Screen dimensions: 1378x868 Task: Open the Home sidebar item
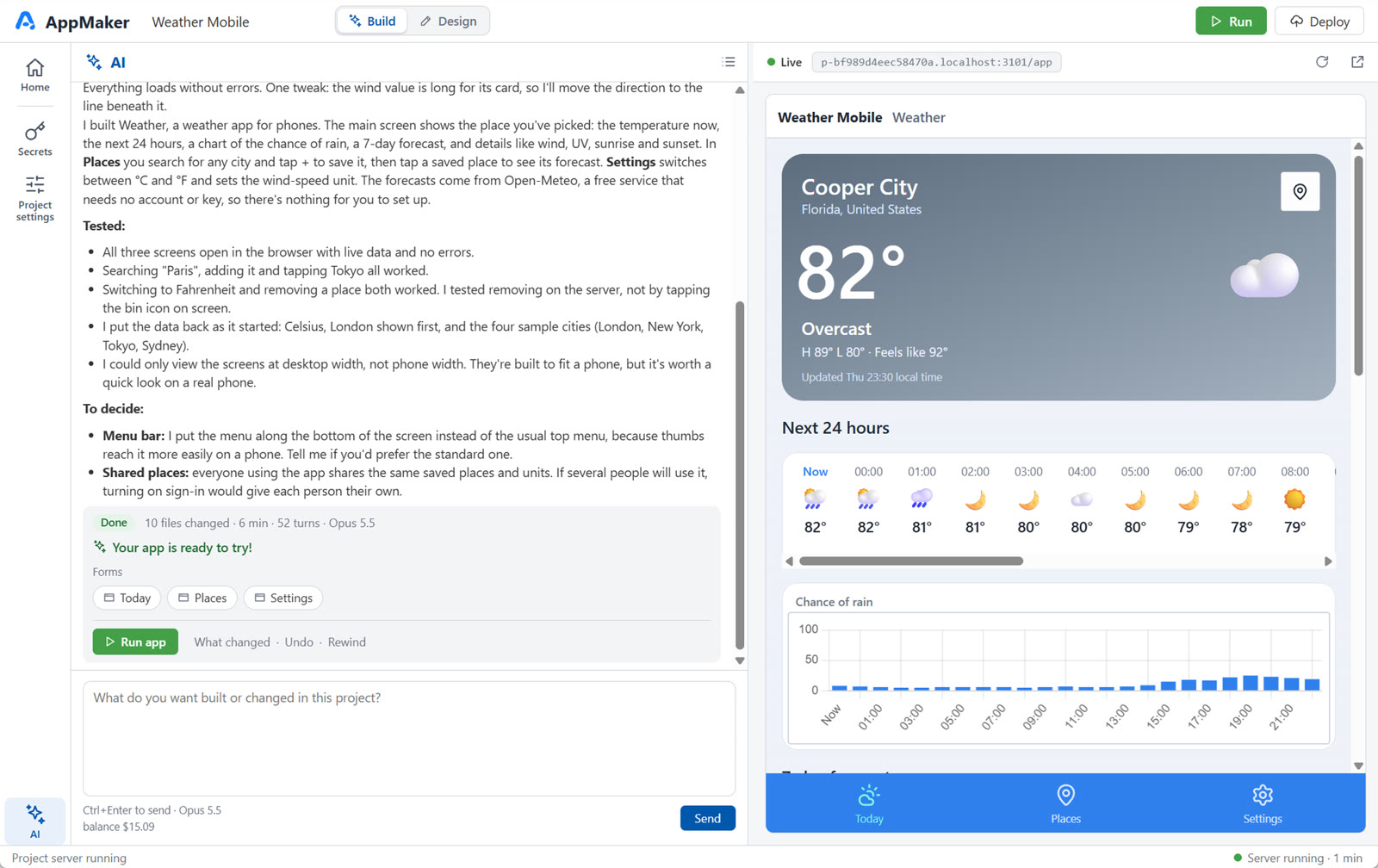34,75
